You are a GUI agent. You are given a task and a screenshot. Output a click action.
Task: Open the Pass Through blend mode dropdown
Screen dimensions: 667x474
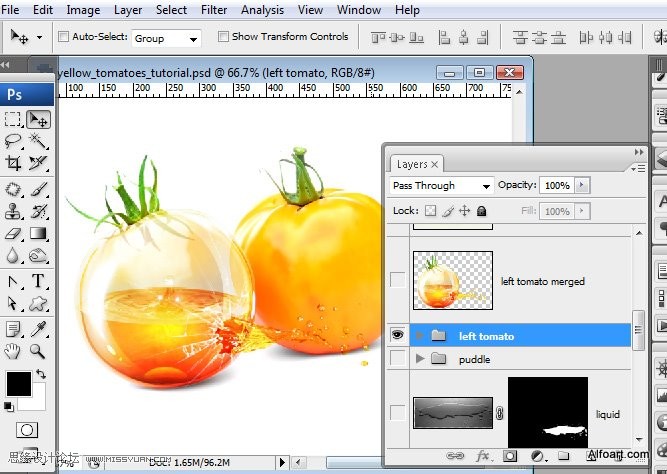pos(442,186)
